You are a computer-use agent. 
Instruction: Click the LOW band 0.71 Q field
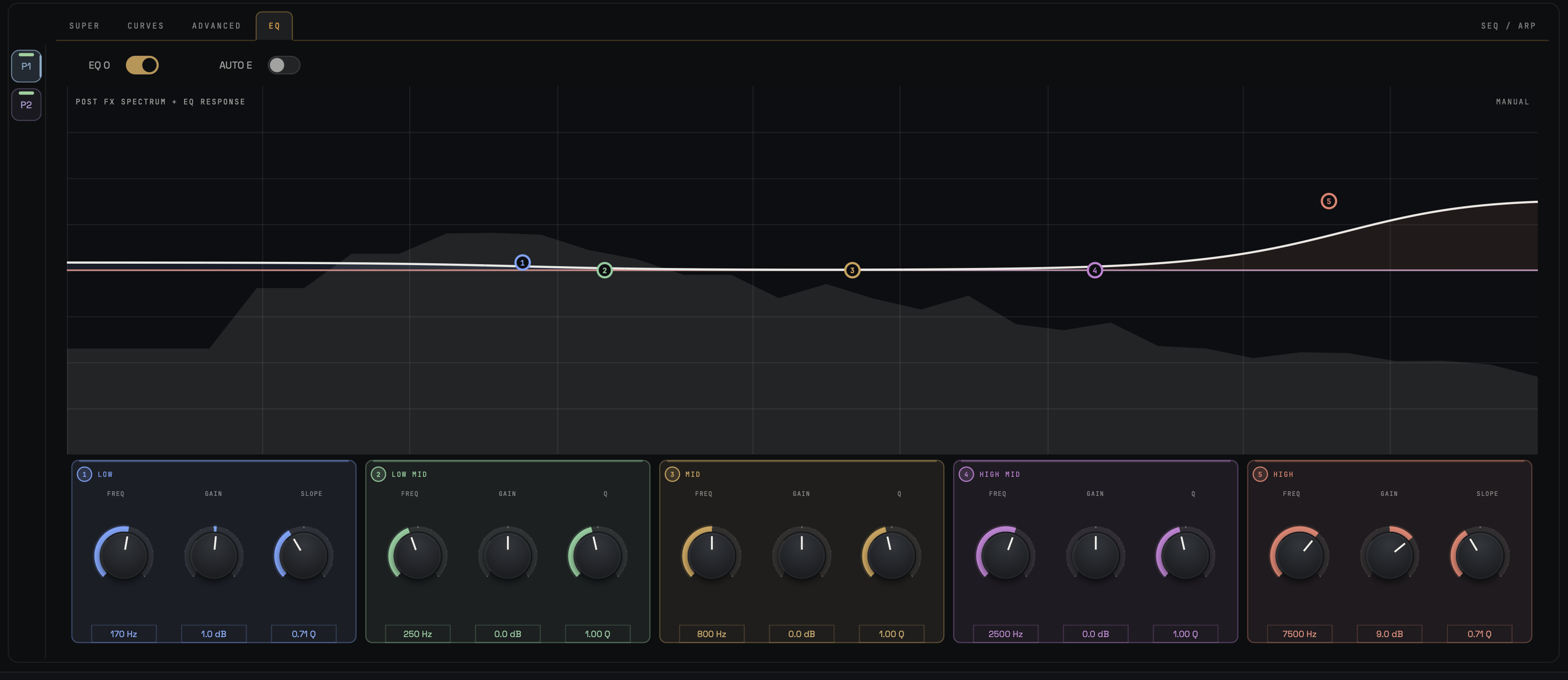[303, 634]
